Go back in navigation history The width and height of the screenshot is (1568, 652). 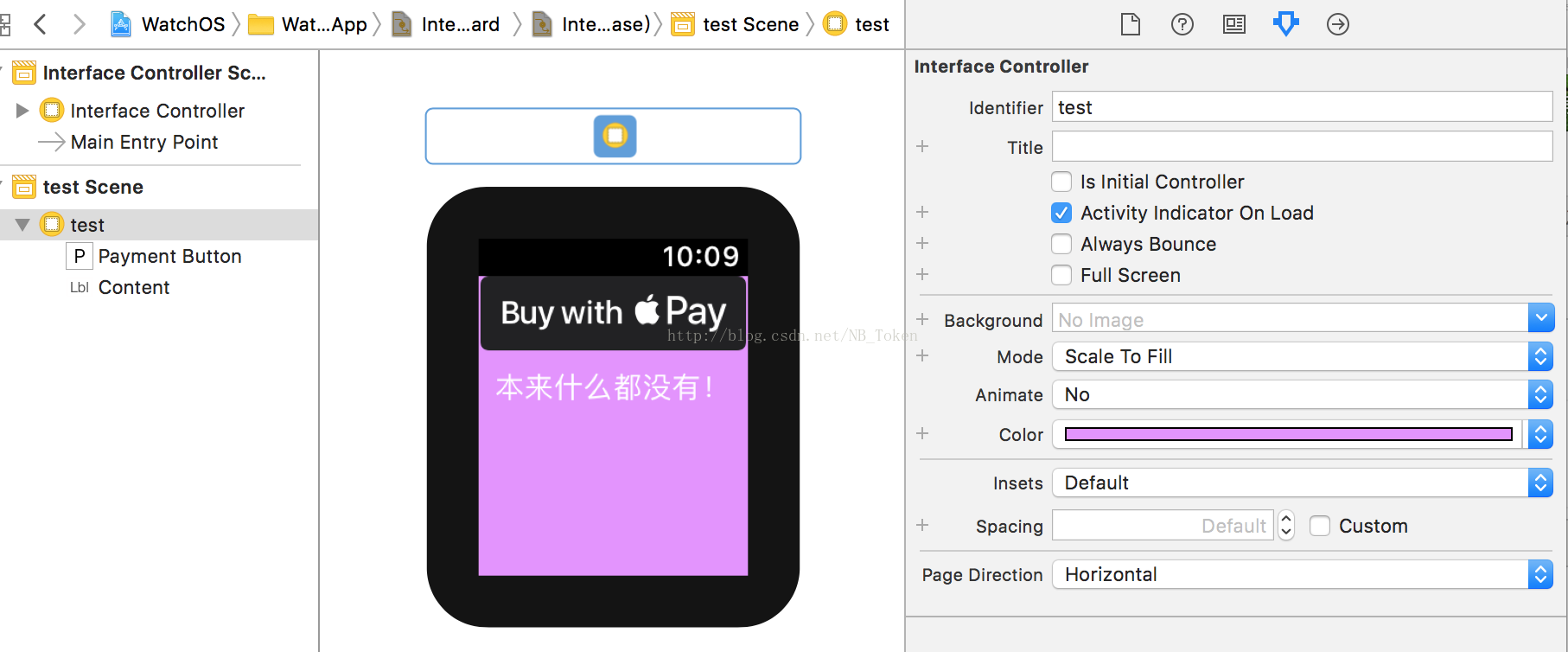coord(40,24)
